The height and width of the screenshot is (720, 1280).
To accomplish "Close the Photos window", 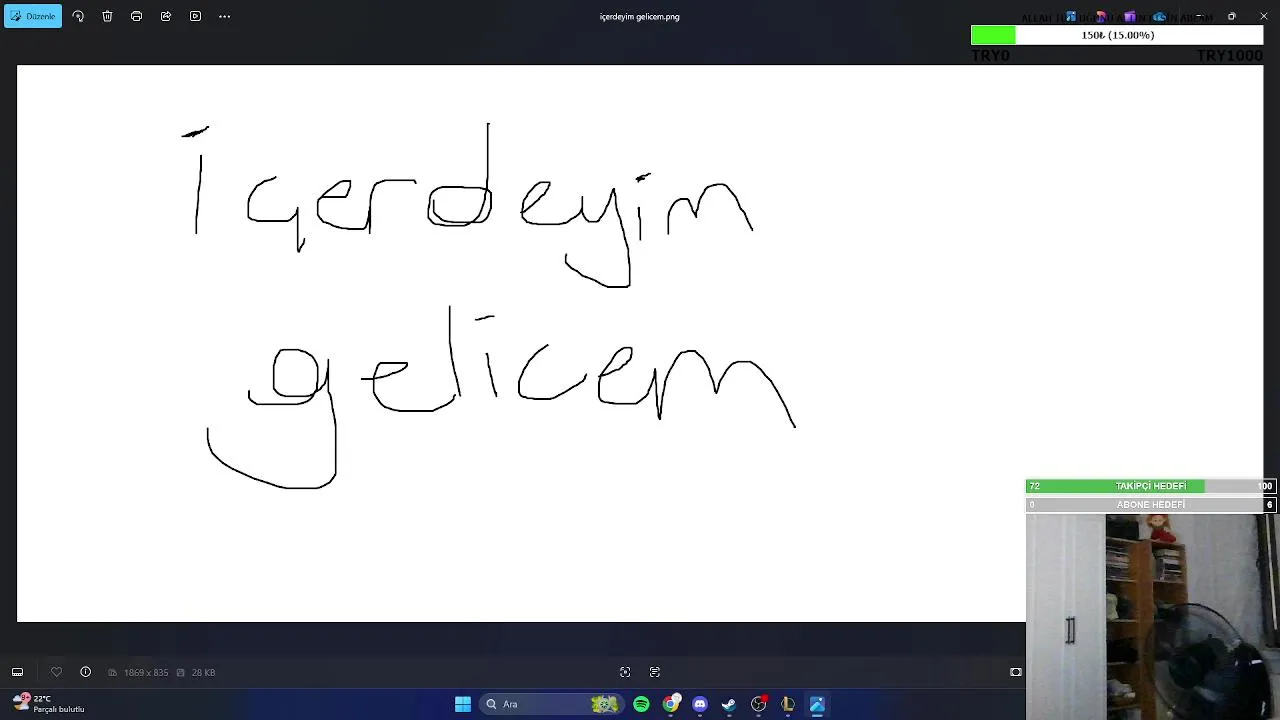I will [1263, 17].
